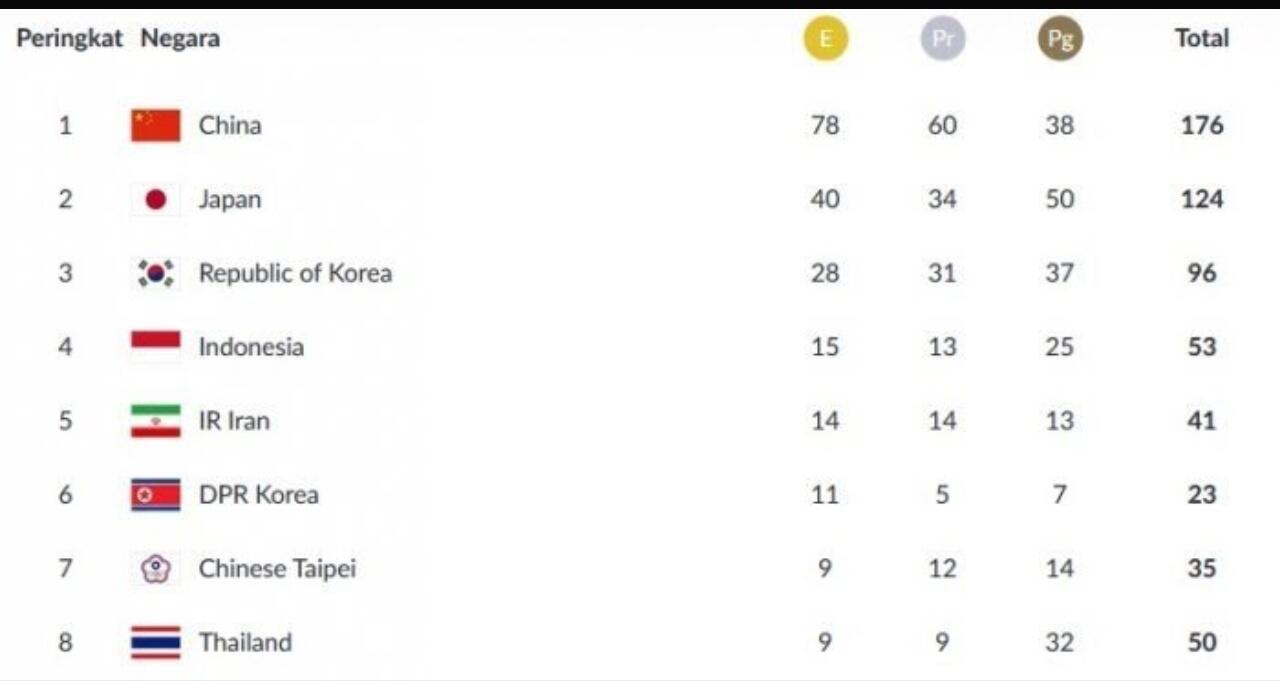Screen dimensions: 1280x681
Task: Click the Negara column header
Action: [180, 39]
